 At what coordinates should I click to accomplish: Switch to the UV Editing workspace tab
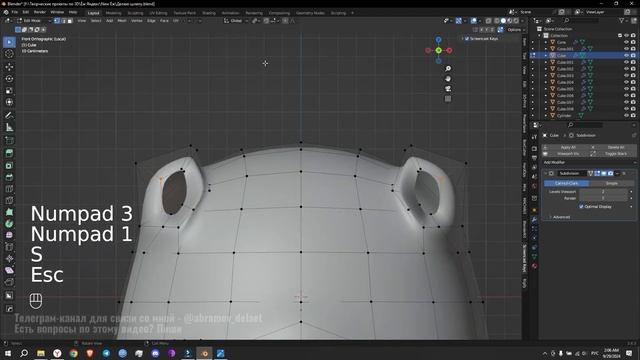tap(158, 13)
